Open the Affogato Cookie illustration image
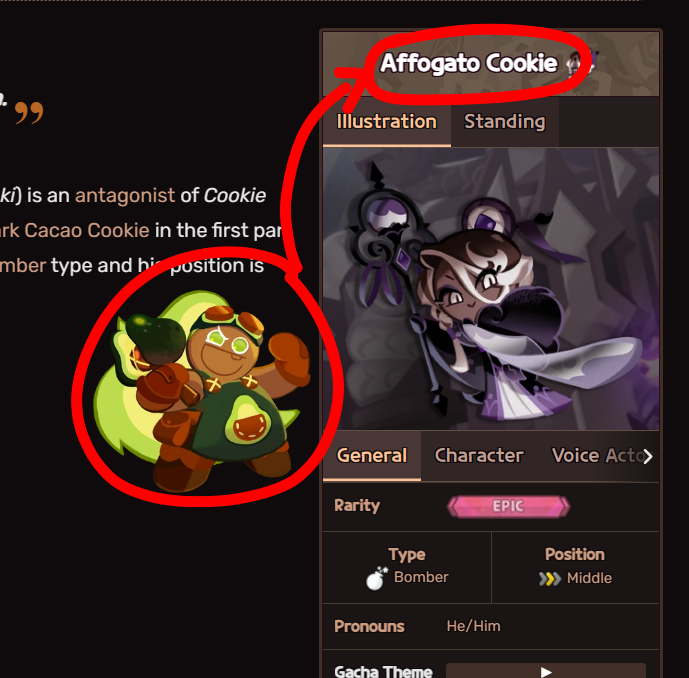This screenshot has width=689, height=678. (491, 289)
